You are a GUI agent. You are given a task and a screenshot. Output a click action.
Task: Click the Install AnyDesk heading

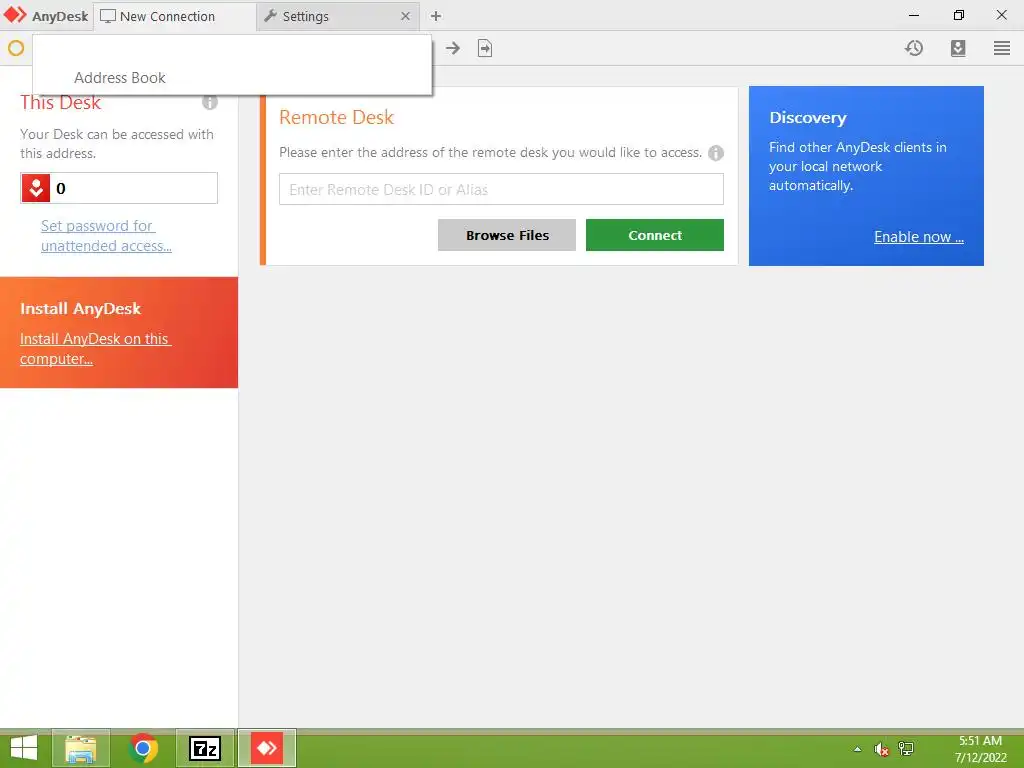coord(80,309)
